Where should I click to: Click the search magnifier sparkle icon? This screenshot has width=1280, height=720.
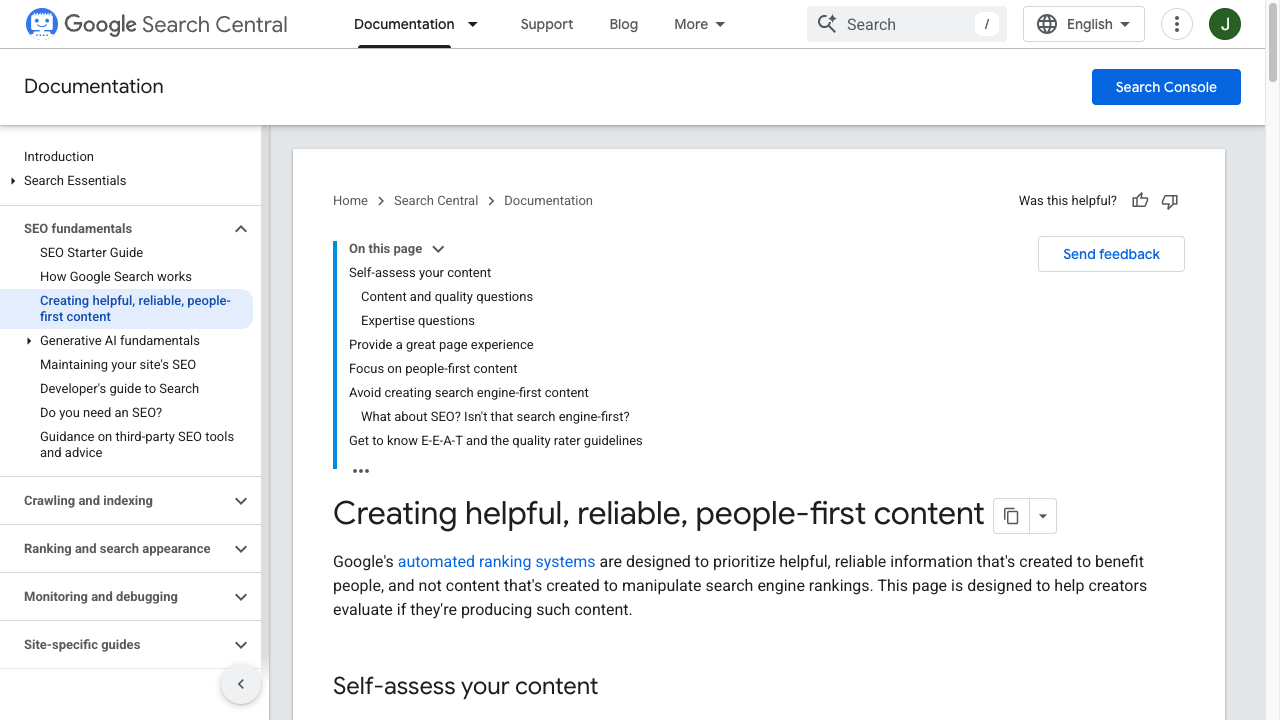coord(827,24)
